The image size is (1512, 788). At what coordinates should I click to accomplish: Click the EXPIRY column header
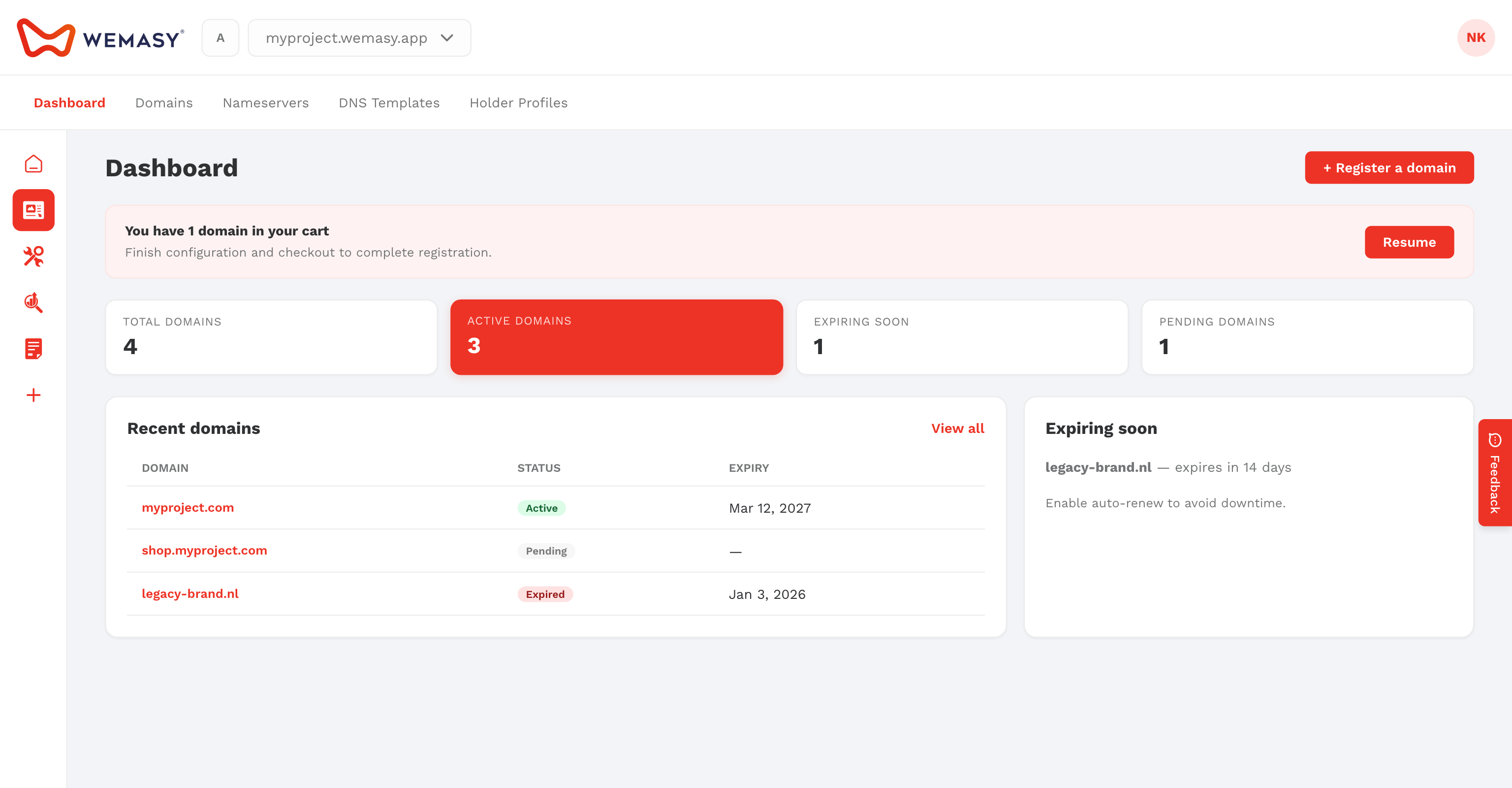748,468
